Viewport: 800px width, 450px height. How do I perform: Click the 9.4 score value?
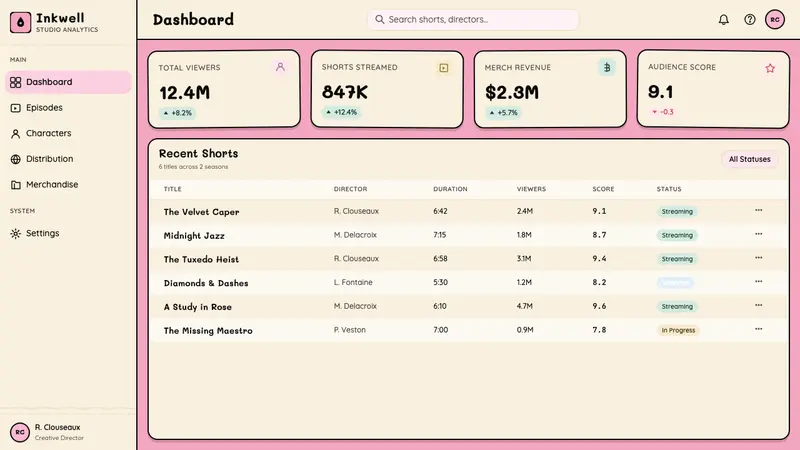[599, 259]
